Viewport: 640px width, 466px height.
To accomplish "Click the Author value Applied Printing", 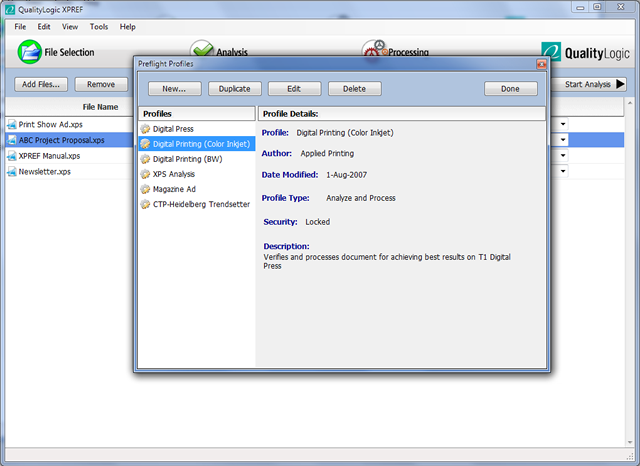I will [327, 154].
